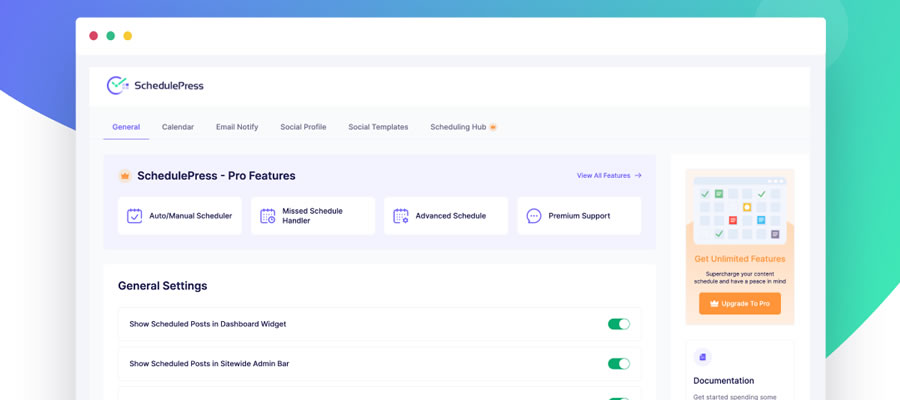This screenshot has width=900, height=400.
Task: Select the Advanced Schedule card
Action: coord(446,216)
